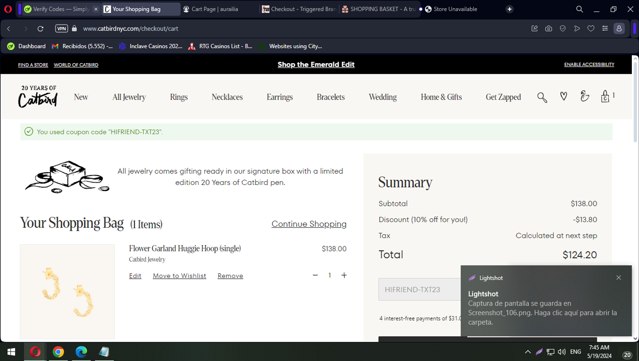Open Easy Setup settings icon
The height and width of the screenshot is (361, 639).
[x=605, y=29]
